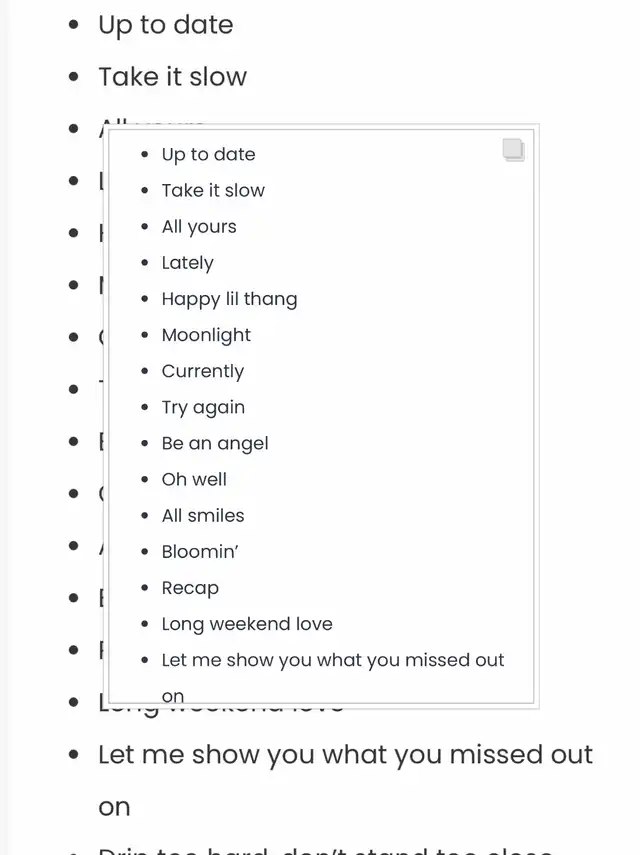The height and width of the screenshot is (855, 640).
Task: Select the "Moonlight" entry
Action: (206, 335)
